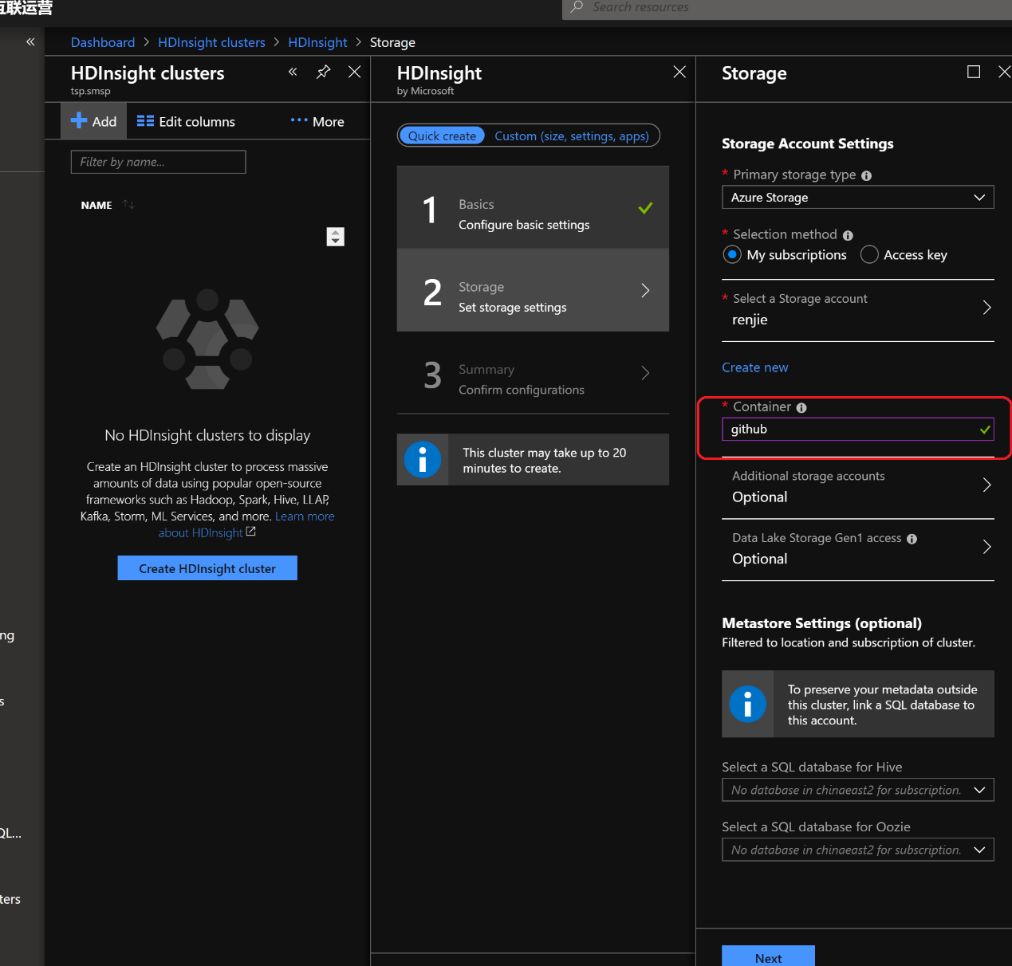Click the Create new storage link
The image size is (1012, 966).
755,367
